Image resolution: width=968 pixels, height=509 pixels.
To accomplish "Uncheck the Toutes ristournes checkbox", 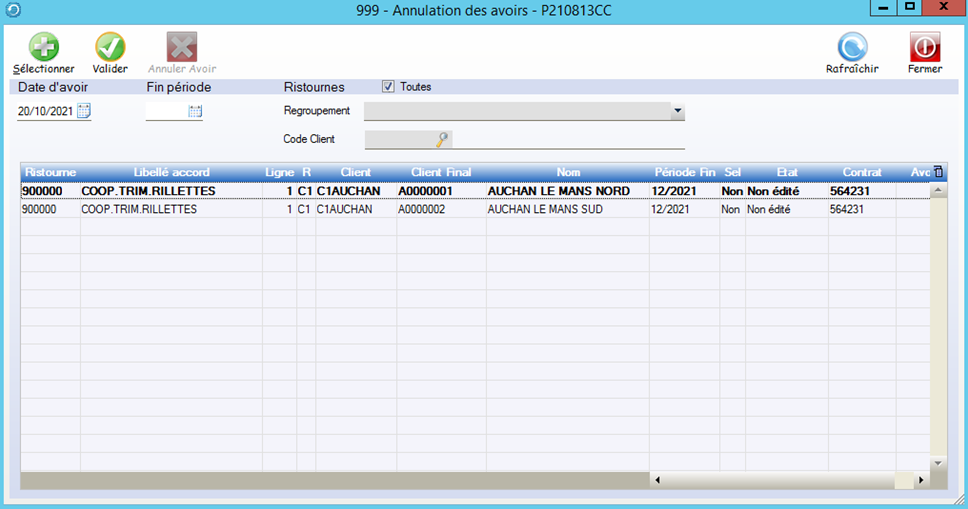I will 389,87.
